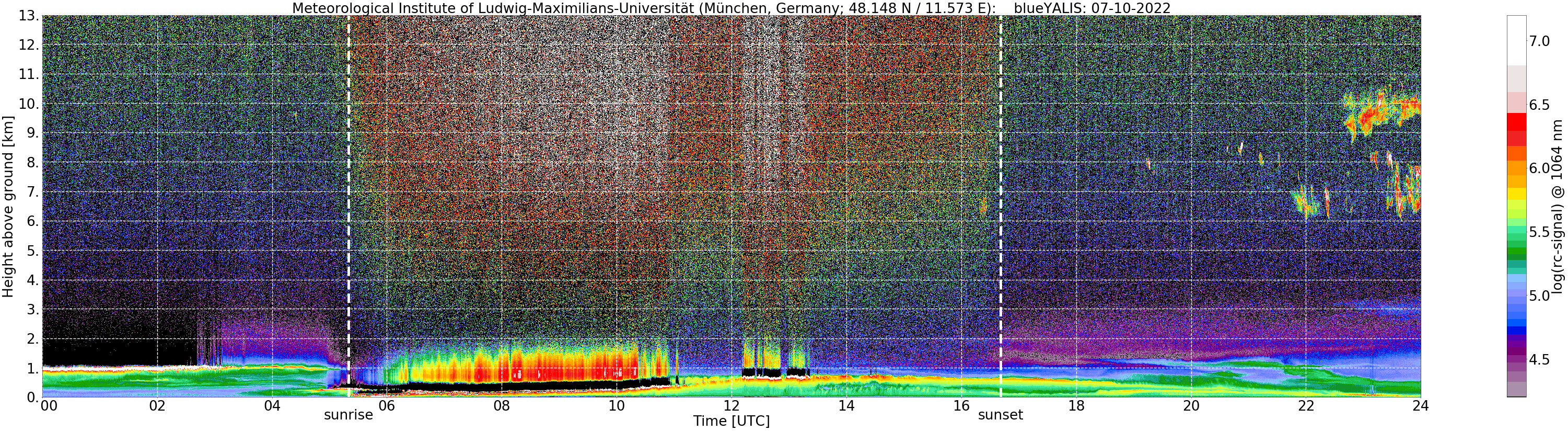Image resolution: width=1568 pixels, height=431 pixels.
Task: Click the 'Time [UTC]' axis label
Action: pyautogui.click(x=731, y=421)
